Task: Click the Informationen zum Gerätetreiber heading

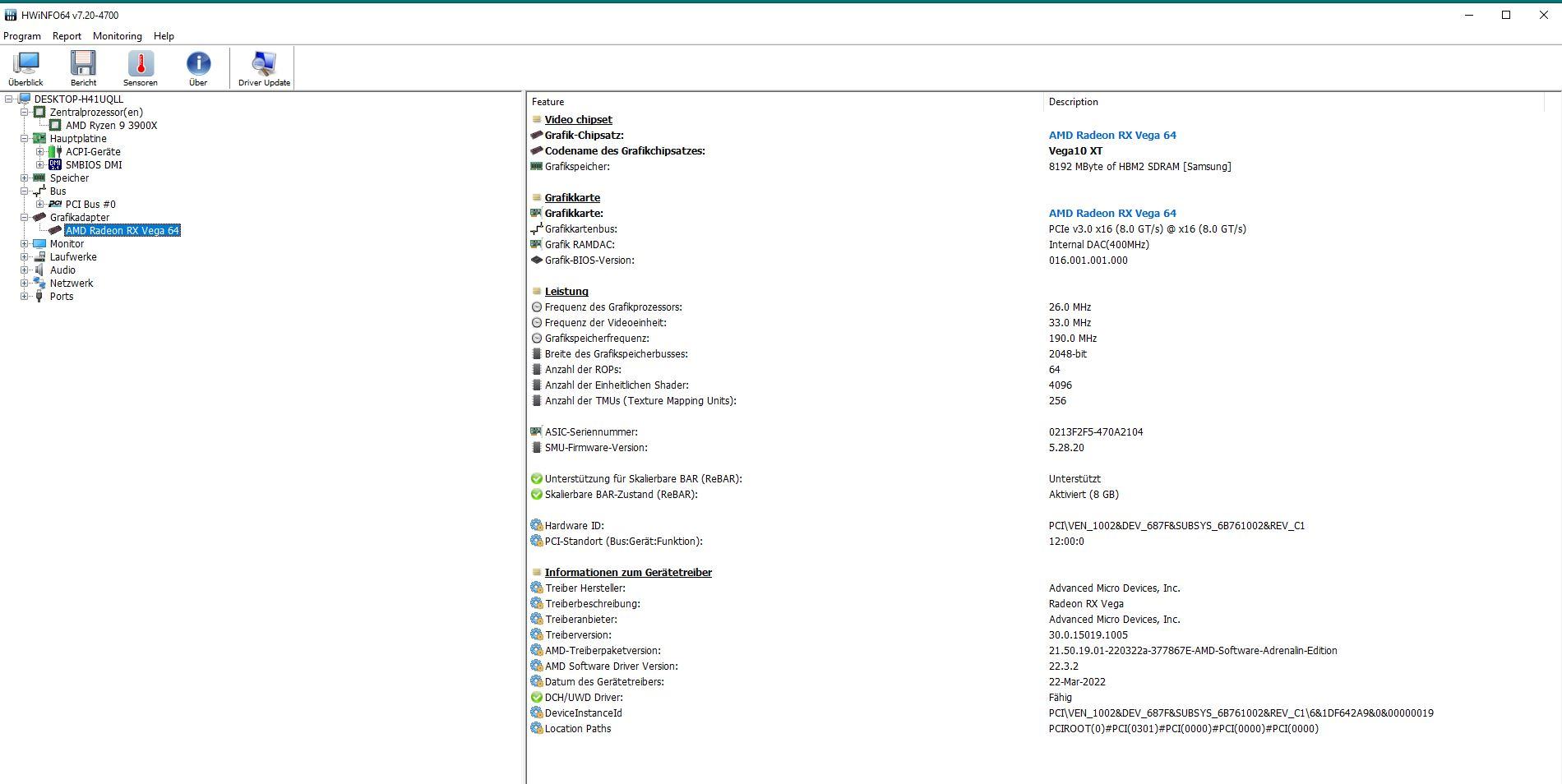Action: (x=628, y=573)
